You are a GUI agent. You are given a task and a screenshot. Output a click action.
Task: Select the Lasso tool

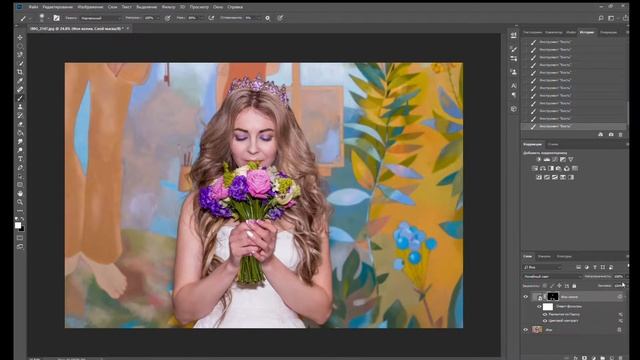click(x=20, y=54)
